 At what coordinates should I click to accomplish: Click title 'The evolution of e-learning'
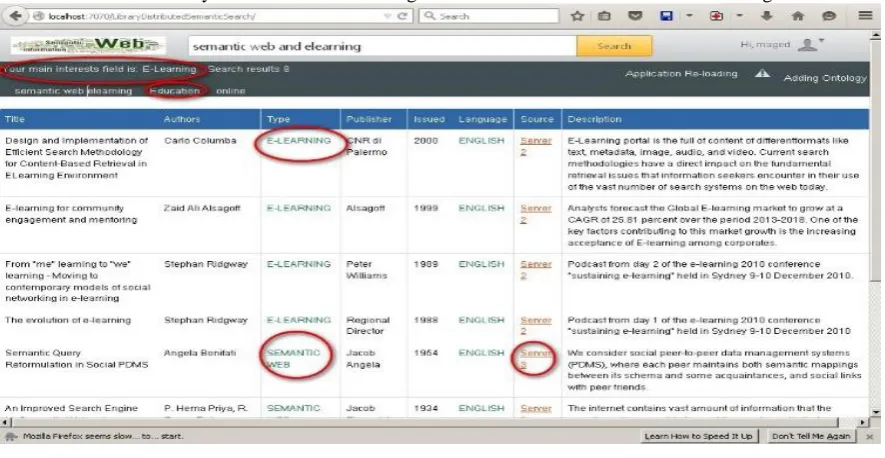(68, 320)
